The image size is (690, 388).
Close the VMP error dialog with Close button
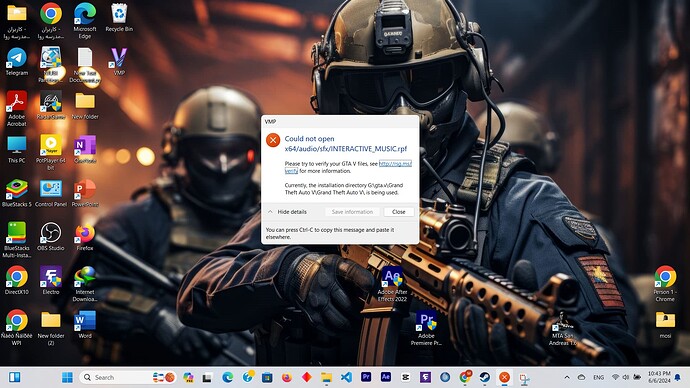398,212
